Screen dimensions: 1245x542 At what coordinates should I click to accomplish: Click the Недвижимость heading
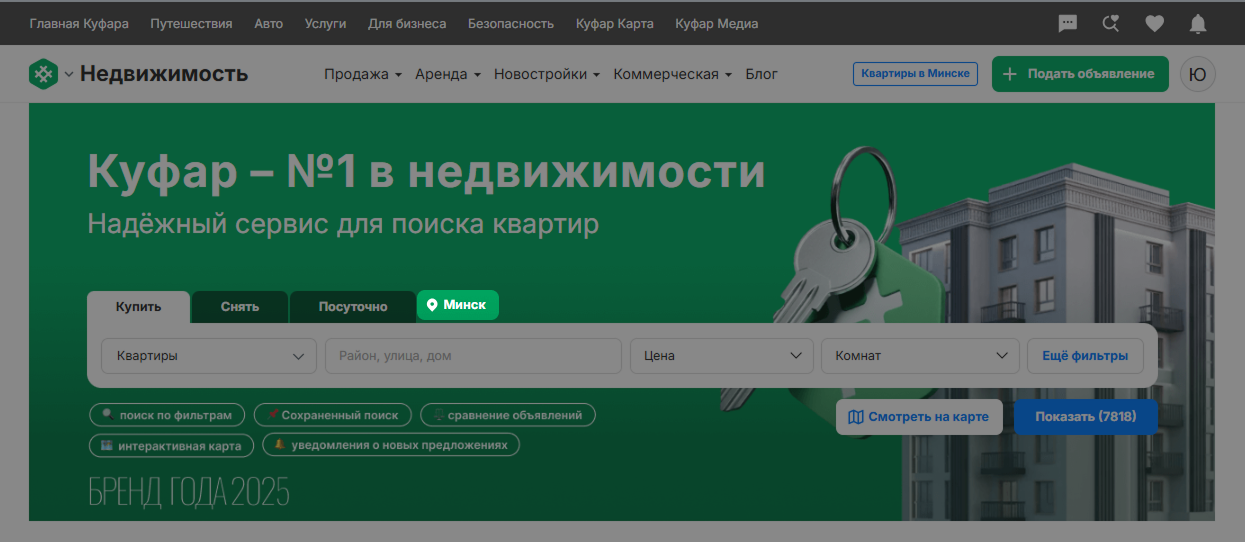(x=164, y=74)
